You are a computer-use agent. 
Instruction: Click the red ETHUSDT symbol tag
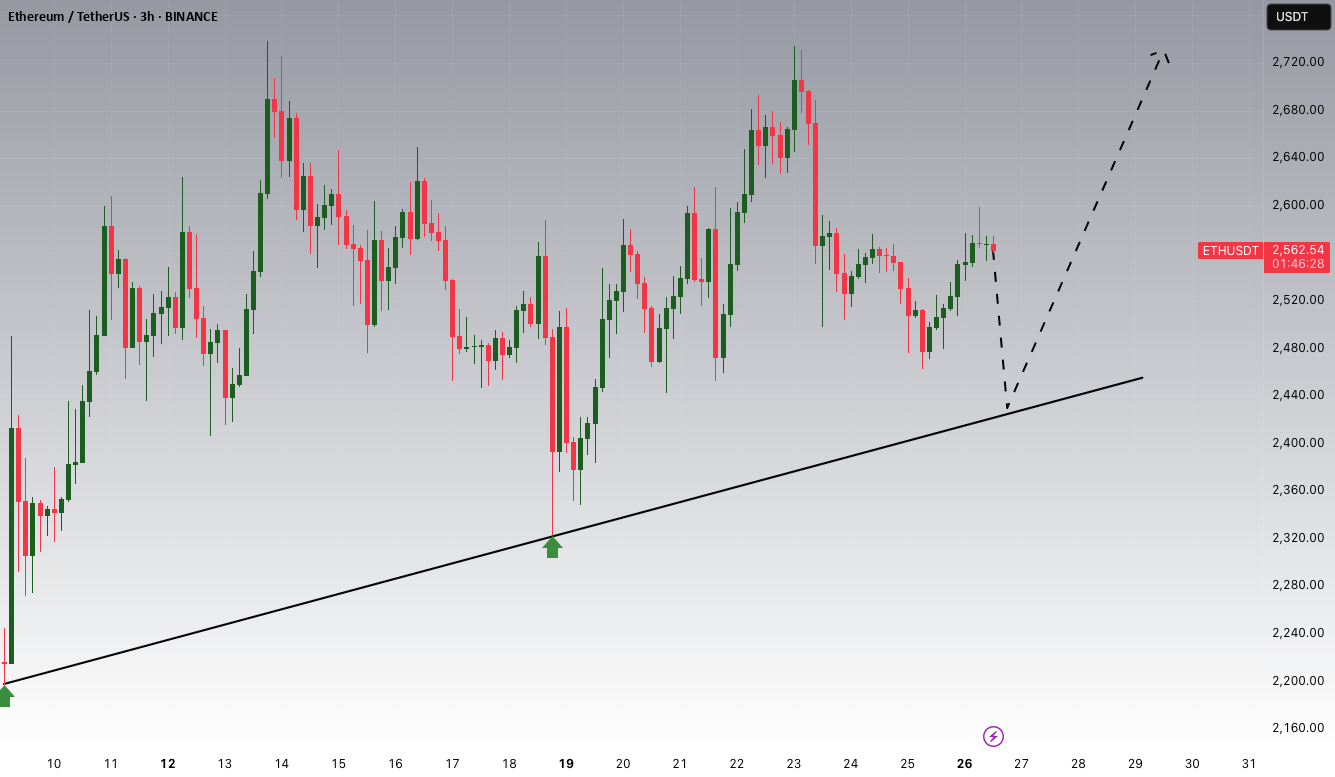pos(1230,250)
